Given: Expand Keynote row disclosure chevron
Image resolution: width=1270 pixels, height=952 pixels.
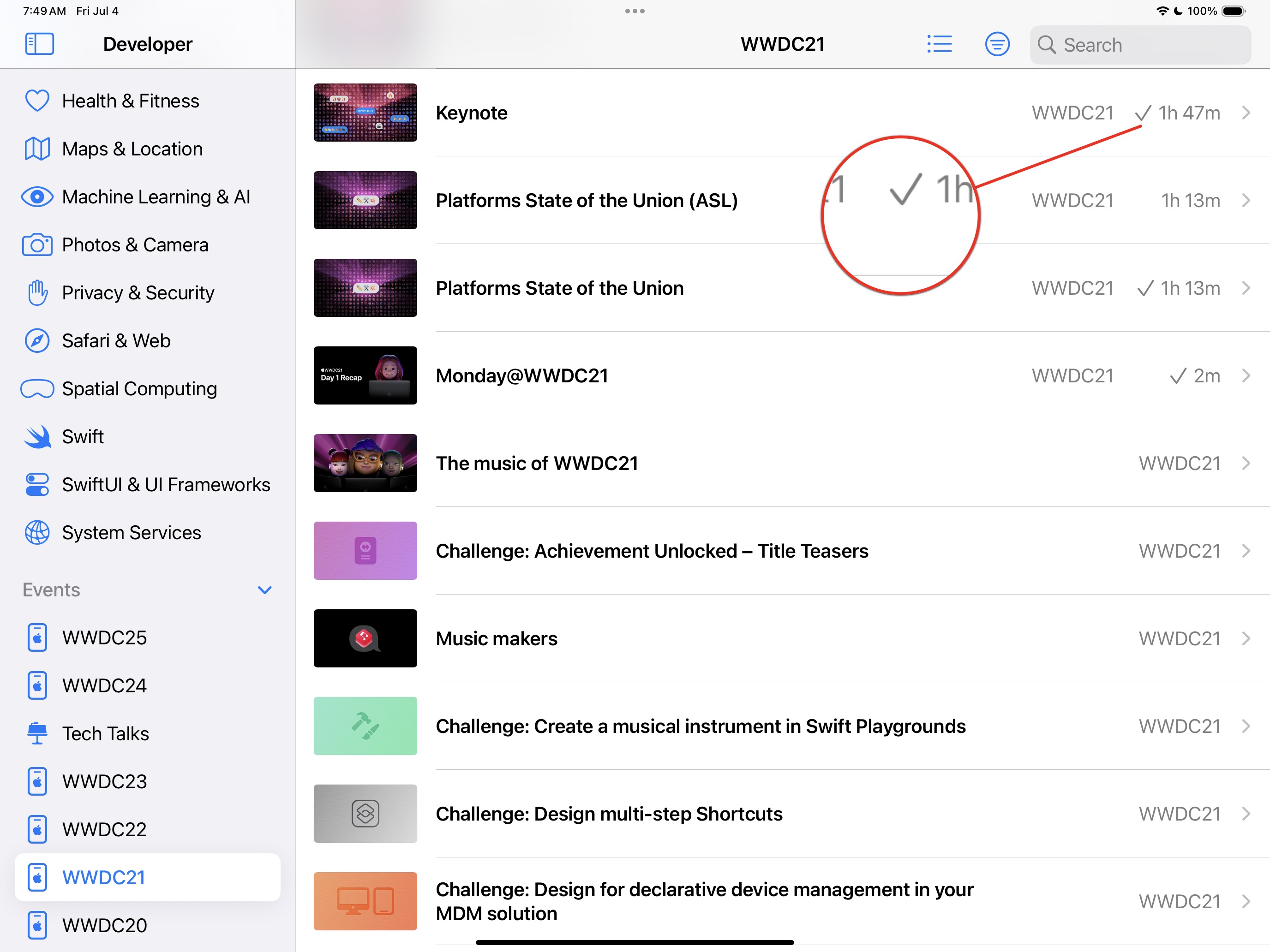Looking at the screenshot, I should point(1246,113).
